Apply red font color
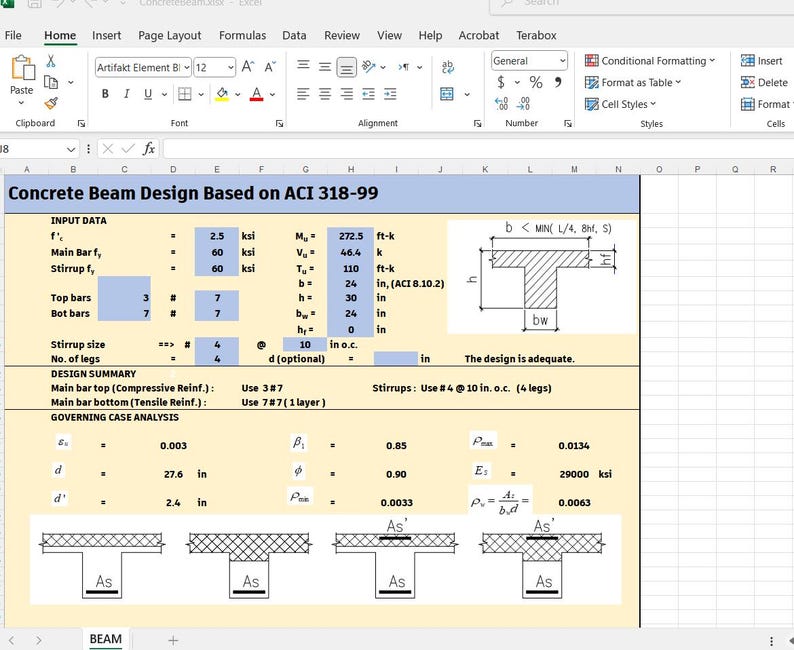The height and width of the screenshot is (650, 794). point(257,94)
